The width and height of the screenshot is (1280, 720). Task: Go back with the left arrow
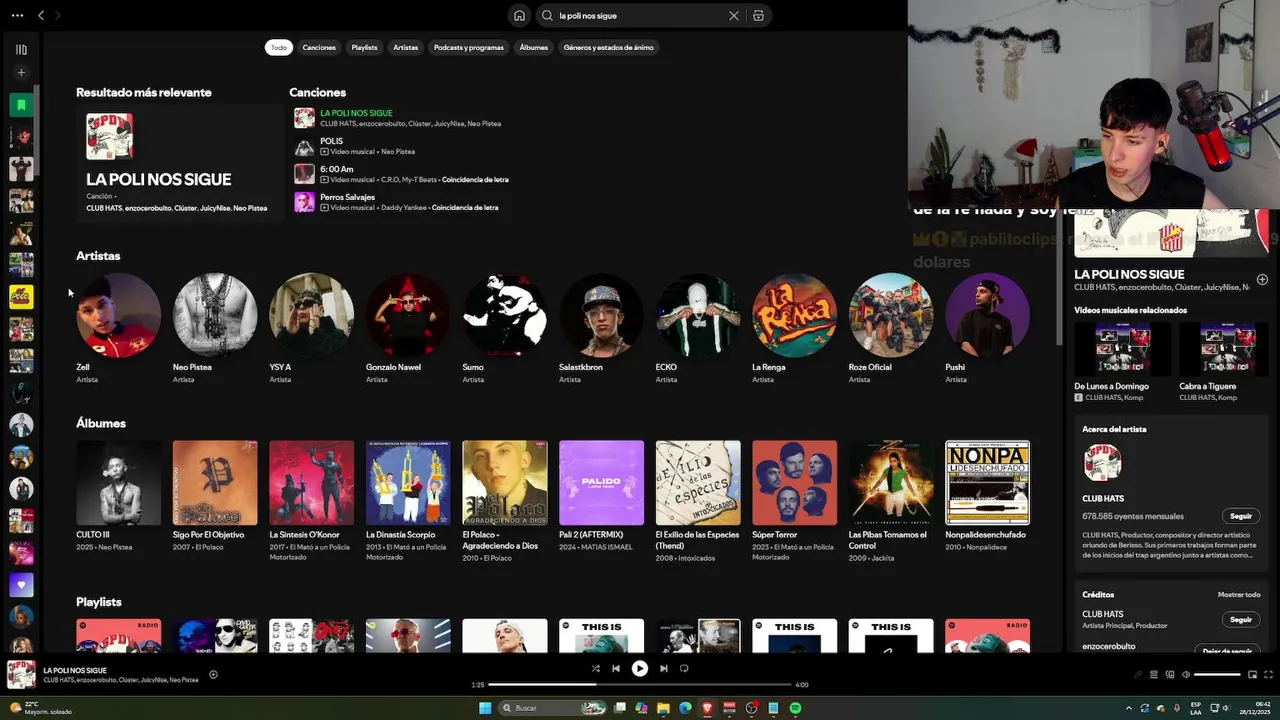[41, 15]
